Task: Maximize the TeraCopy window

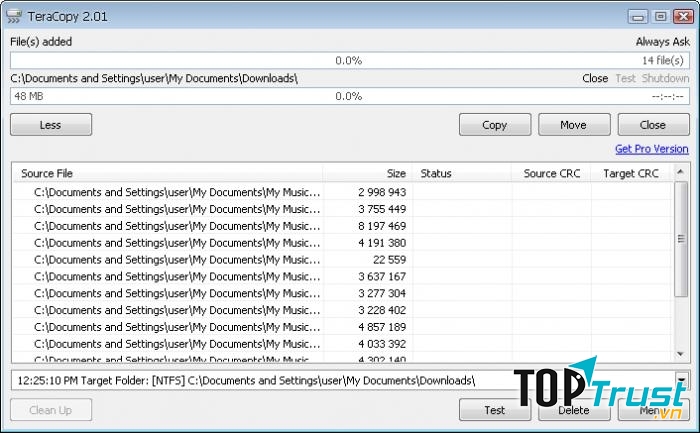Action: point(660,17)
